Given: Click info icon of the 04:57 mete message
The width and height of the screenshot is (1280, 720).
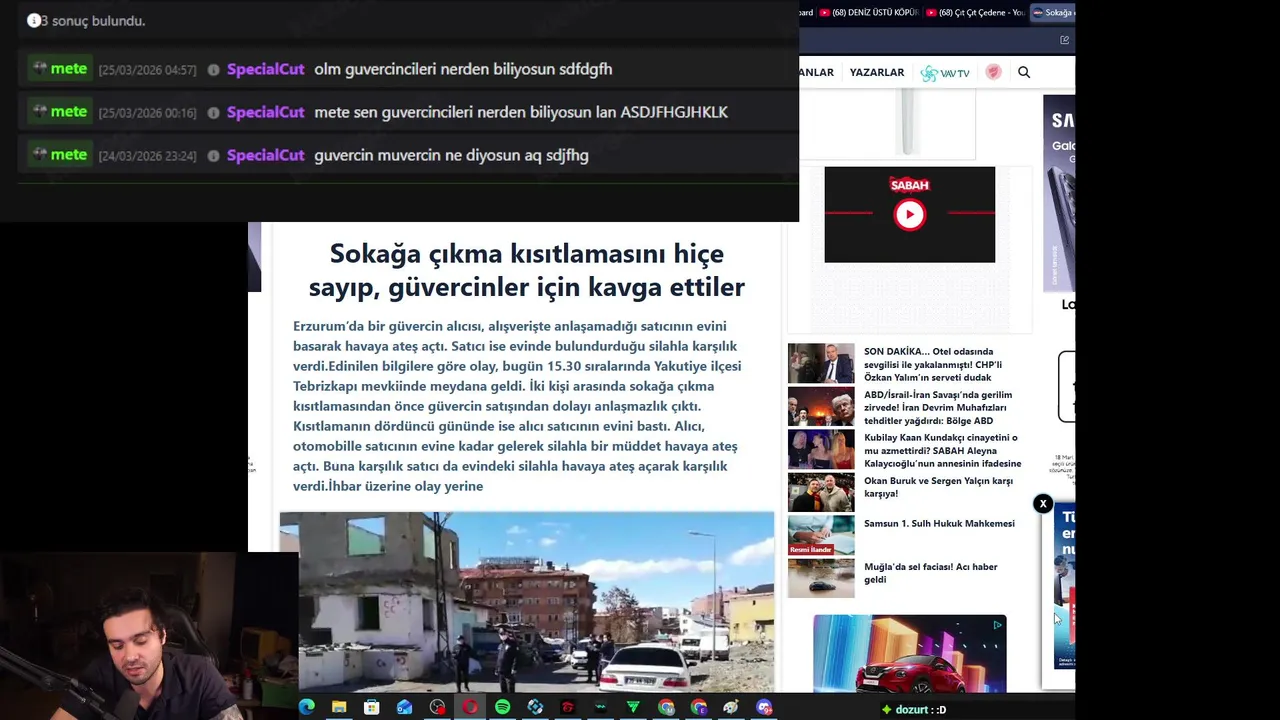Looking at the screenshot, I should point(213,70).
